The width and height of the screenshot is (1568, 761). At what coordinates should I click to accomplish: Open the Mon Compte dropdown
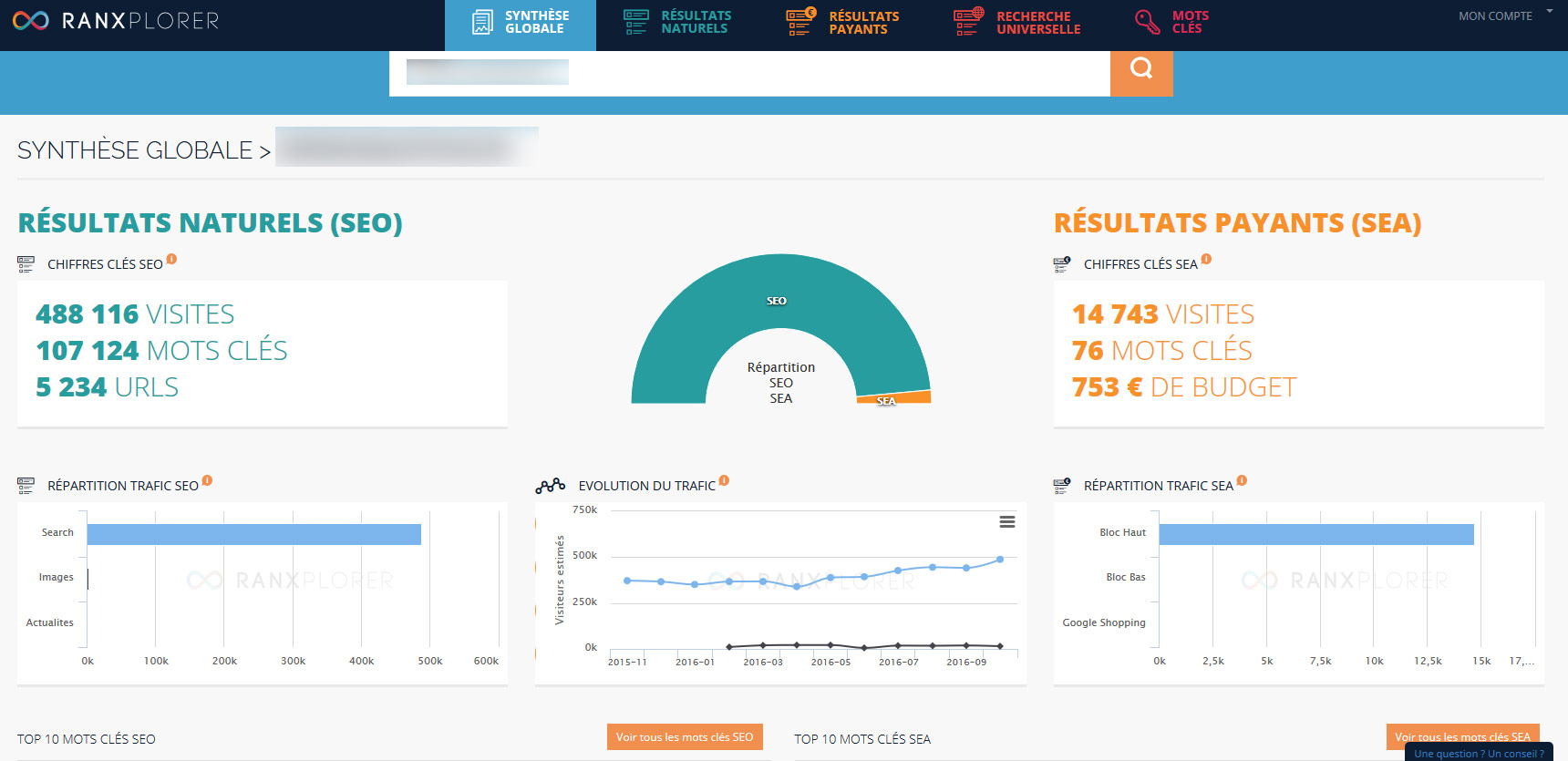1504,15
